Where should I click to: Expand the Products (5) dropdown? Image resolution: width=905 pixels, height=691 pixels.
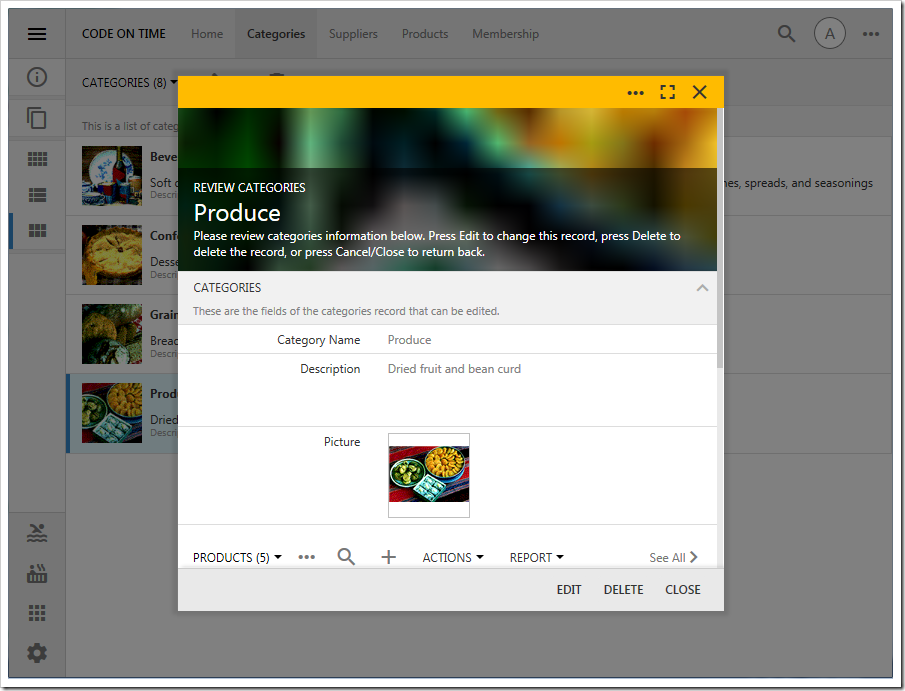(237, 558)
